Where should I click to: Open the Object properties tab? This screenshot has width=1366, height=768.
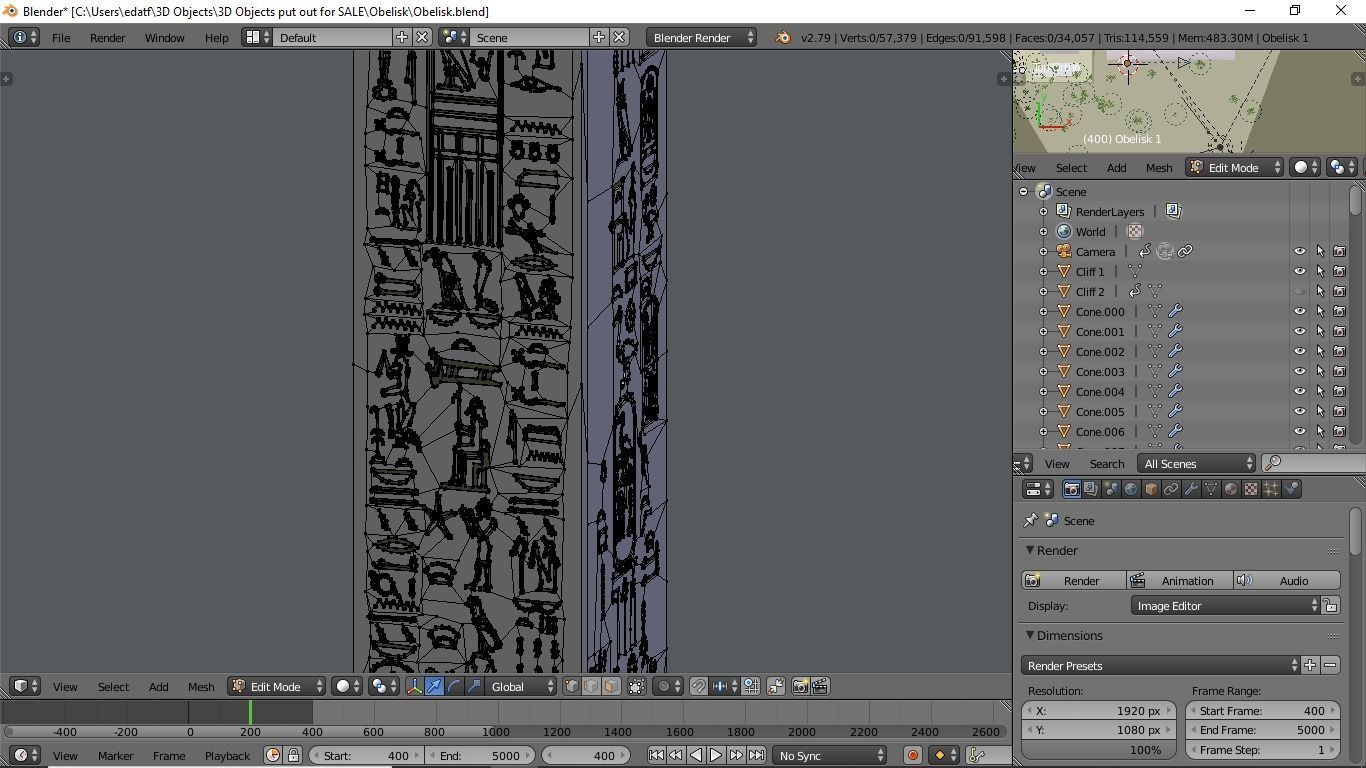(x=1151, y=489)
